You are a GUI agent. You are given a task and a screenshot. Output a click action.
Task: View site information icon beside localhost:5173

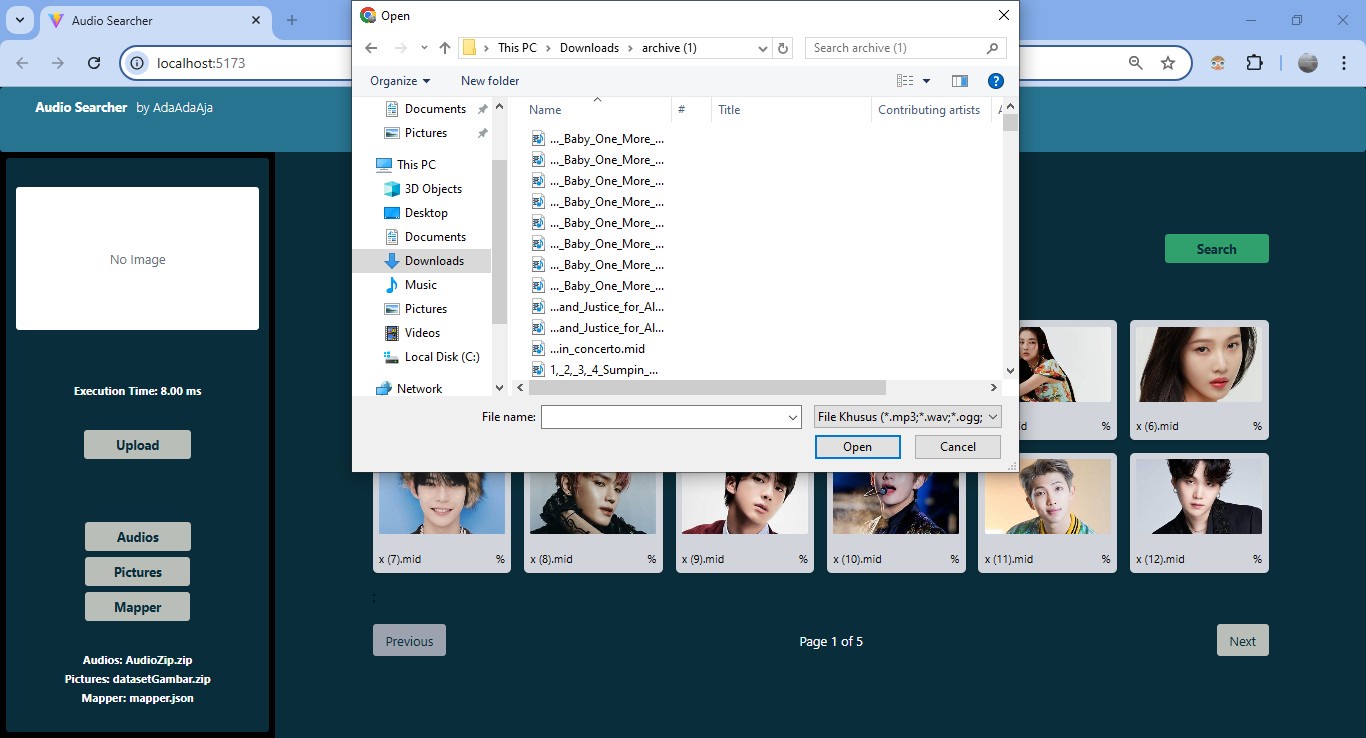point(138,63)
